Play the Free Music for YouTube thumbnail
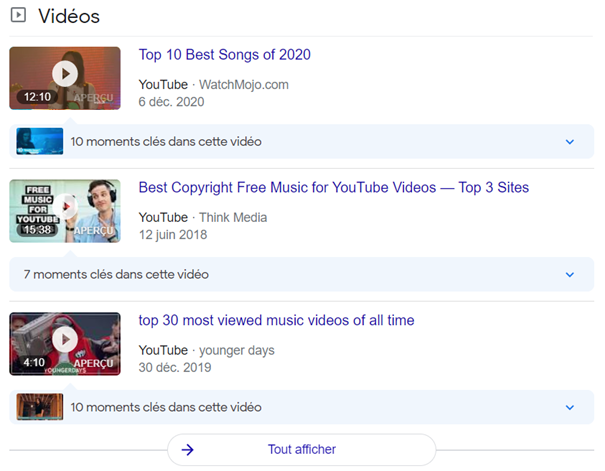The image size is (605, 471). (65, 211)
